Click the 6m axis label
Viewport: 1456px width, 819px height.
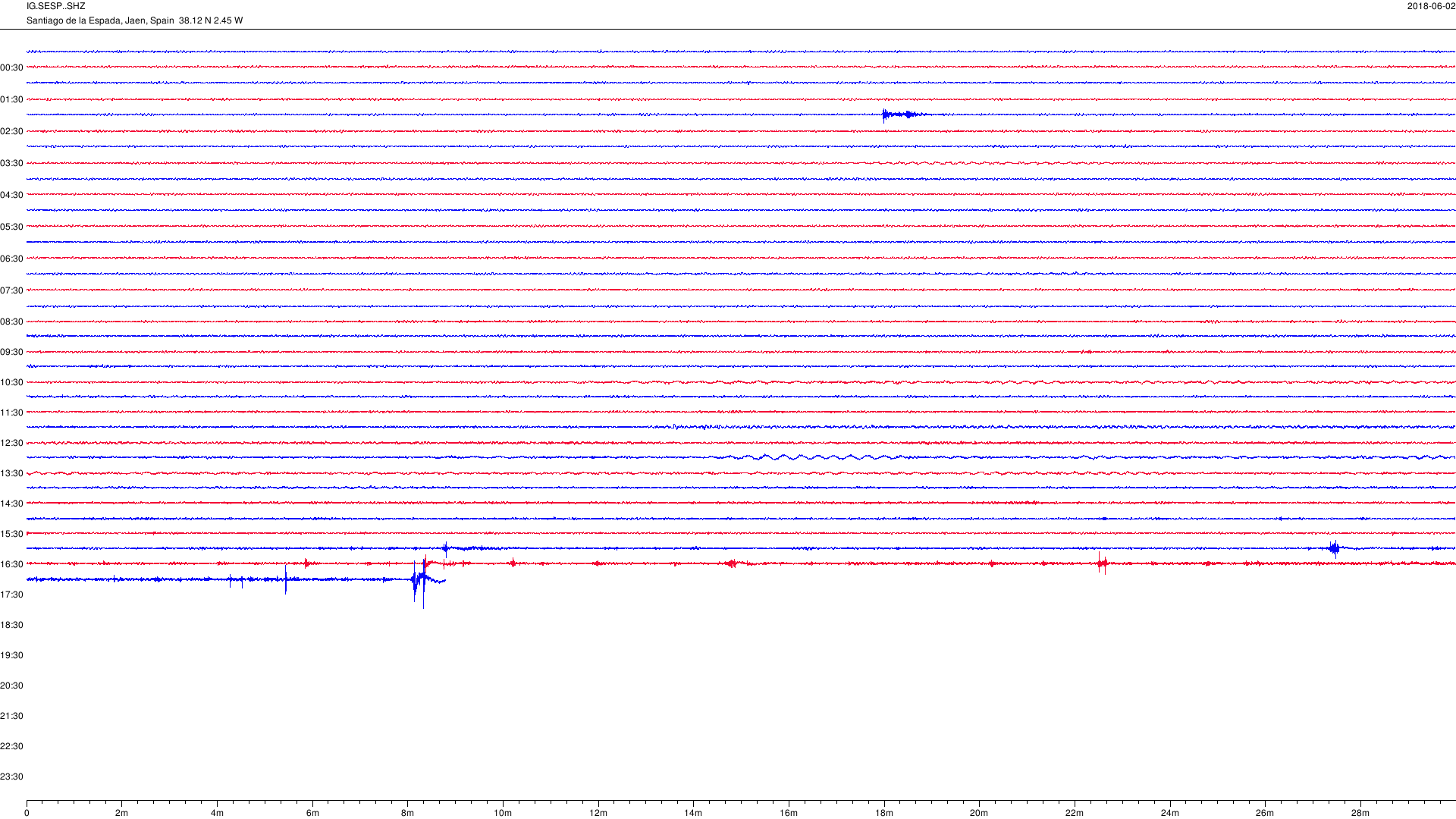(x=312, y=813)
